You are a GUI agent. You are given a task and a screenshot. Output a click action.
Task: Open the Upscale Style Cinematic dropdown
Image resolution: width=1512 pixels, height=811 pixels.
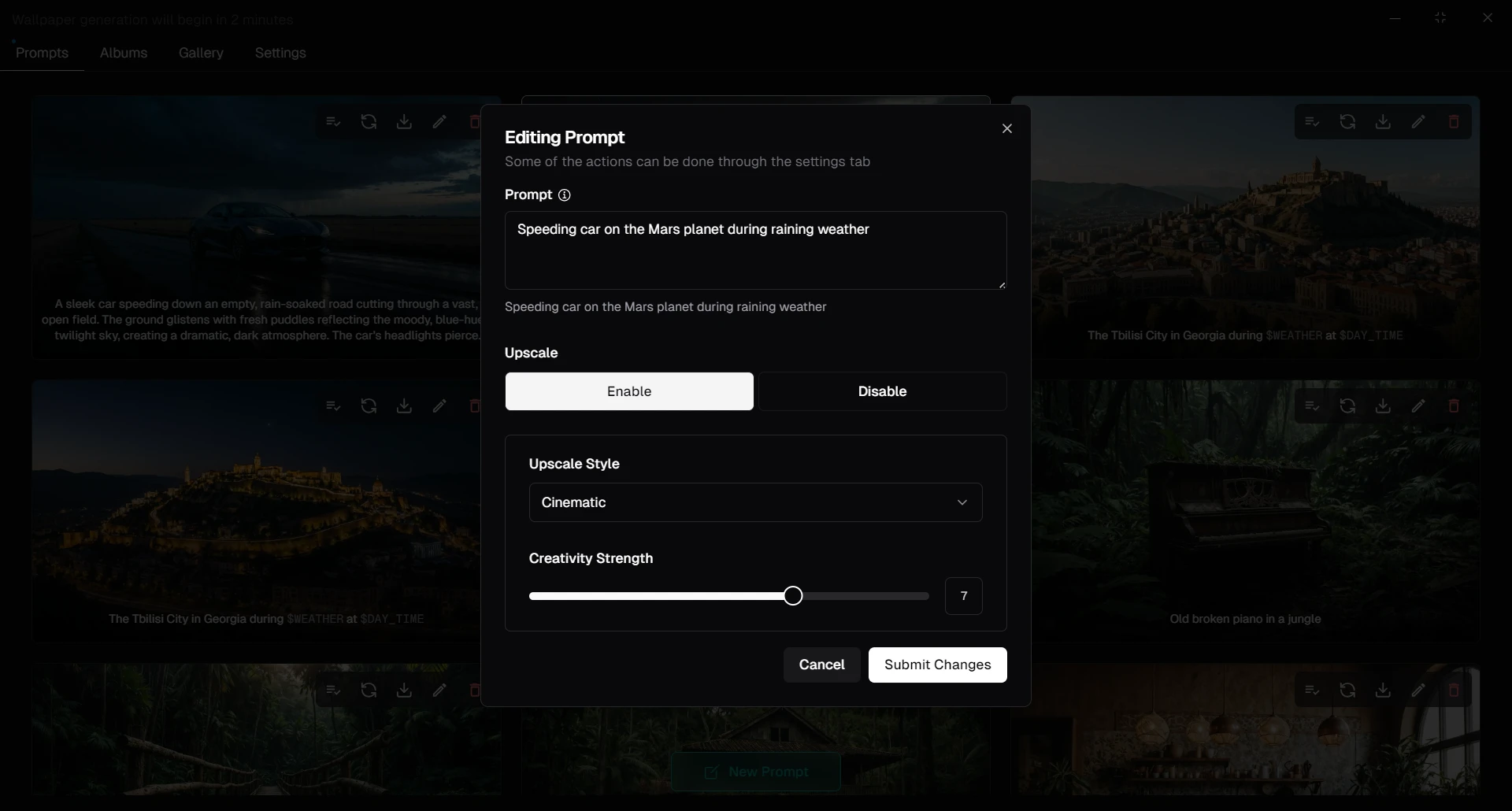click(x=755, y=502)
